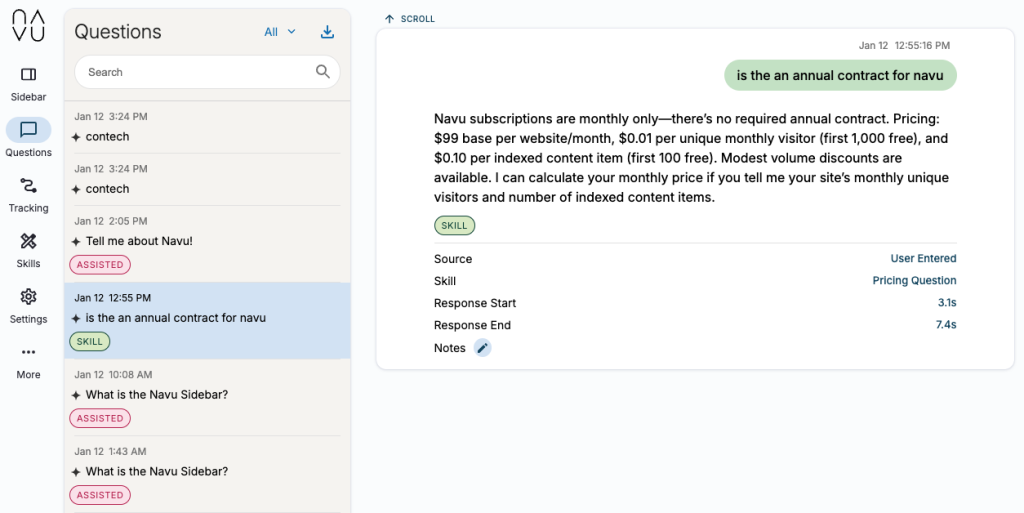Edit notes with the pencil icon
Image resolution: width=1024 pixels, height=513 pixels.
point(483,348)
